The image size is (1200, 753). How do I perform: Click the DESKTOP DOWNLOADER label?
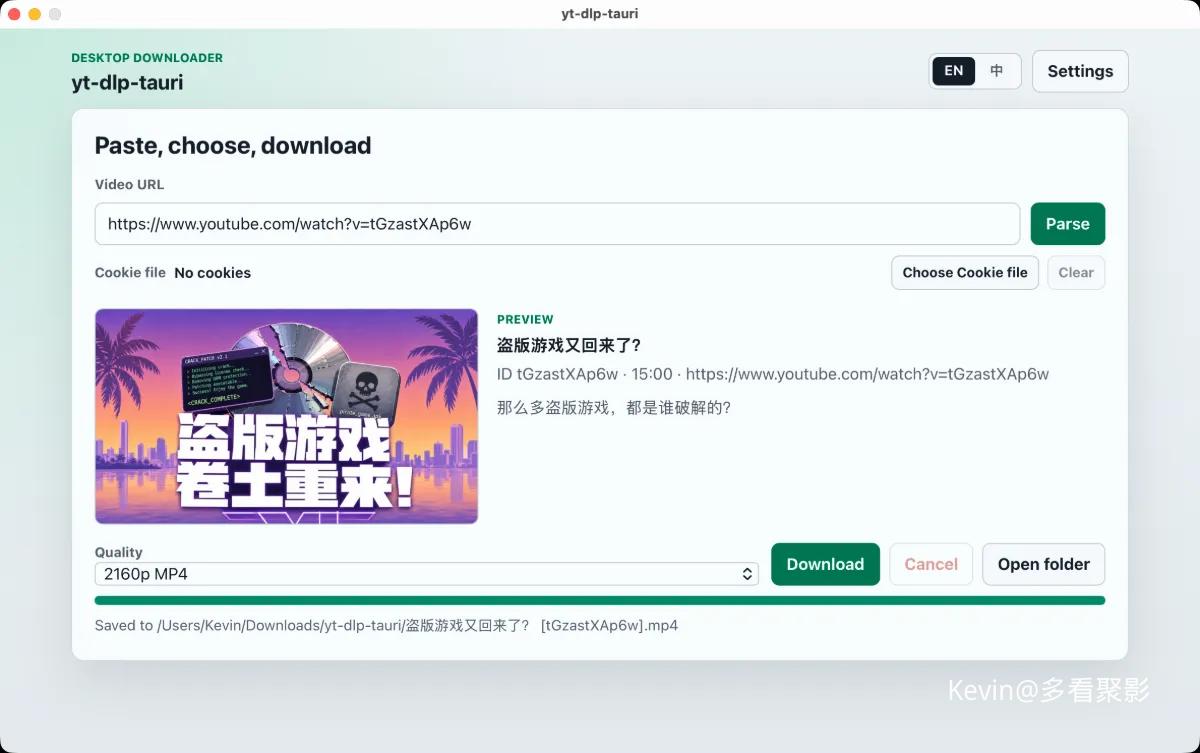pos(147,58)
